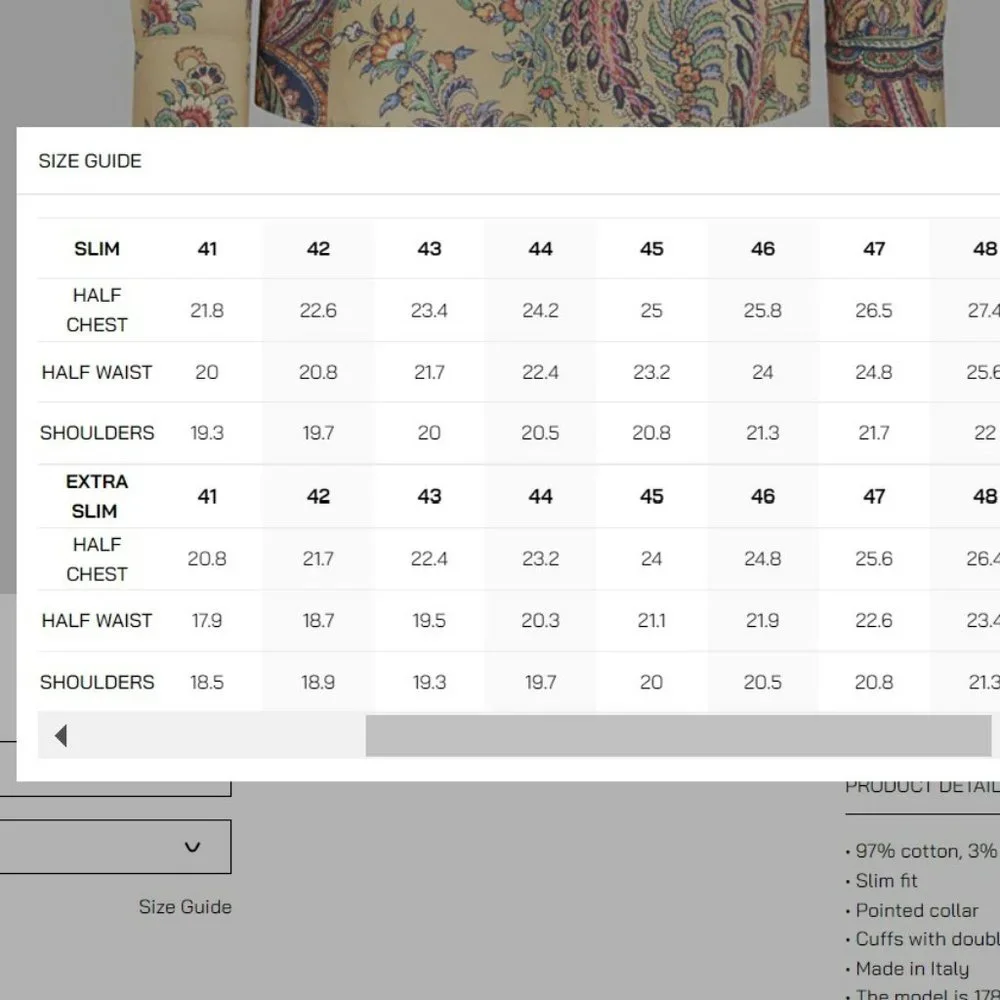Viewport: 1000px width, 1000px height.
Task: Click the 'Made in Italy' product detail
Action: pos(911,969)
